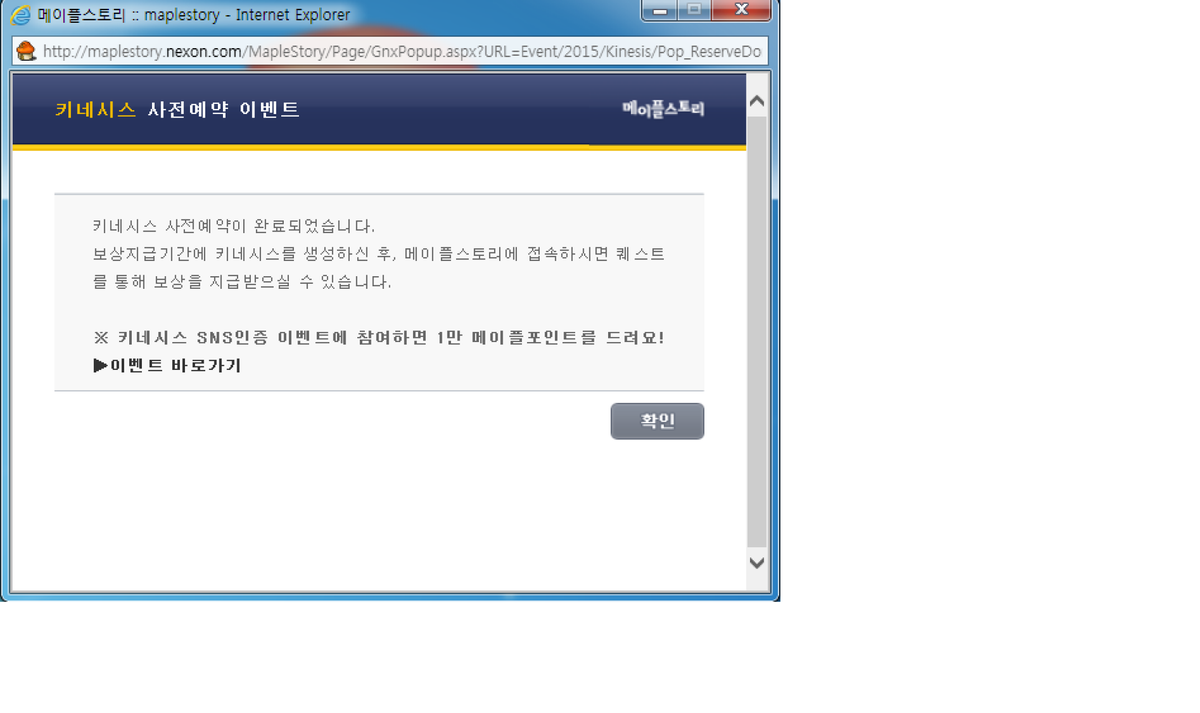Maximize the Internet Explorer popup window

coord(693,10)
